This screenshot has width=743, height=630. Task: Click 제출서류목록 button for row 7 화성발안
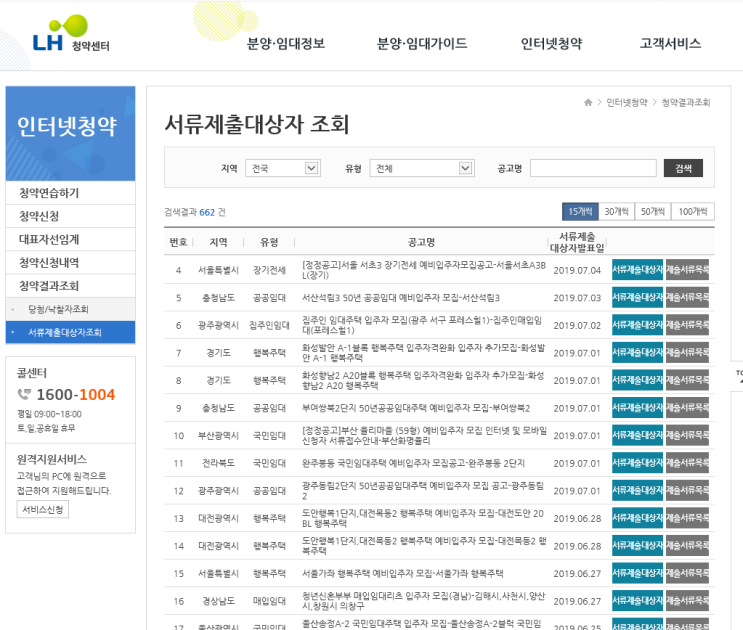[x=687, y=352]
